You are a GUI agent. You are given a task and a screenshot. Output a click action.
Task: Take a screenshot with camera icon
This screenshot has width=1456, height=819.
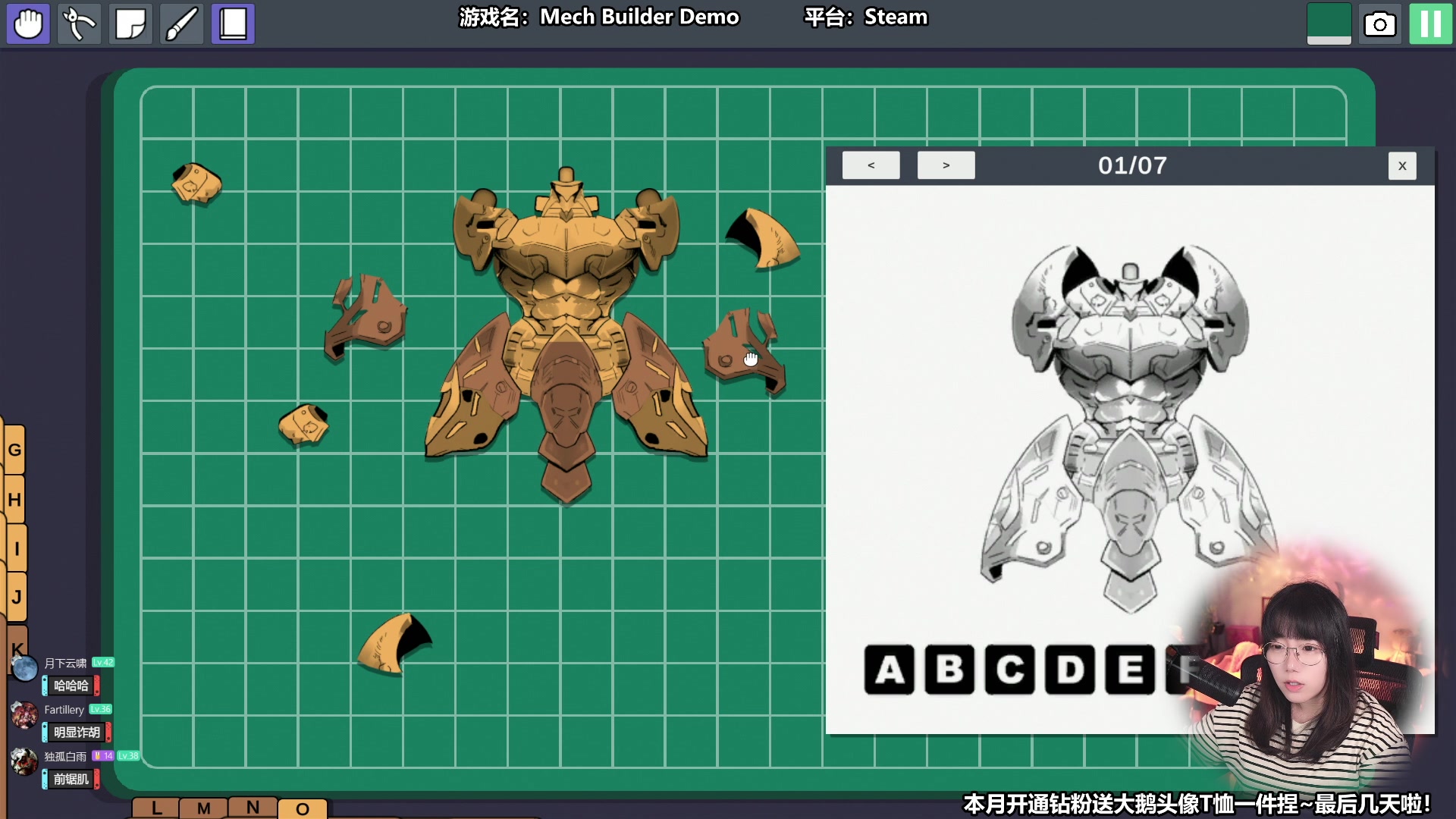click(x=1379, y=24)
